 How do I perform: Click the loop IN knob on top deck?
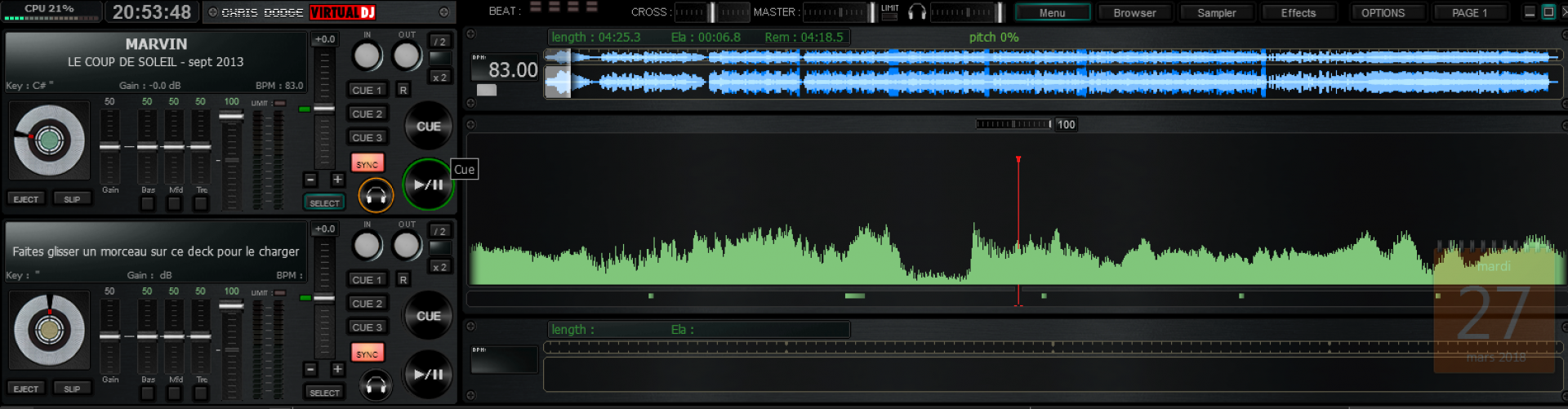click(367, 56)
